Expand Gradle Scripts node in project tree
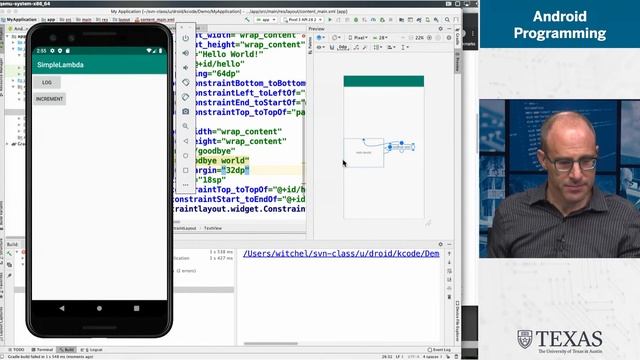Viewport: 640px width, 360px height. coord(7,144)
